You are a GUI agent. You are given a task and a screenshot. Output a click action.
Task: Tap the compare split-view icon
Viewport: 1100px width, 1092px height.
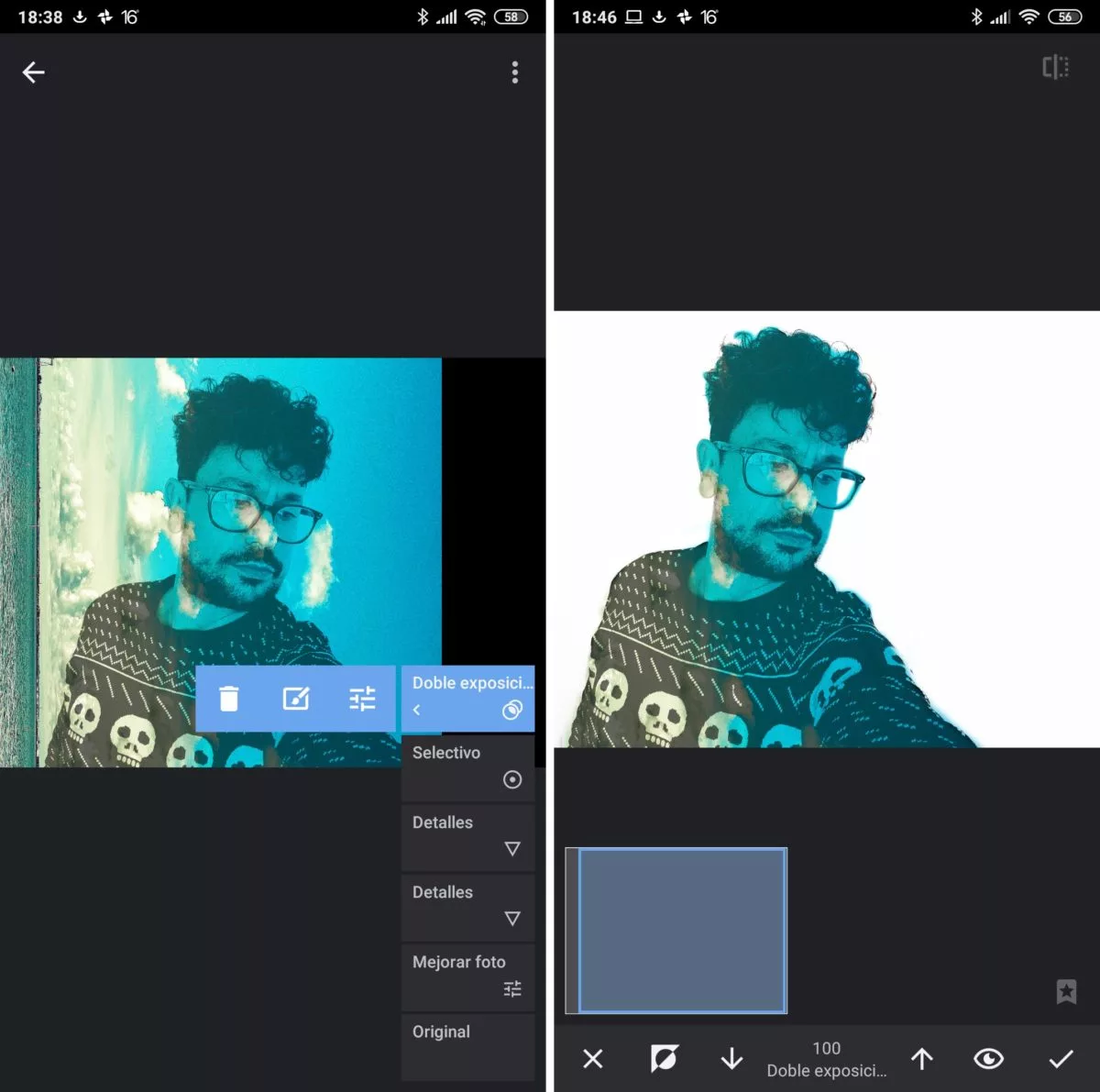point(1055,67)
